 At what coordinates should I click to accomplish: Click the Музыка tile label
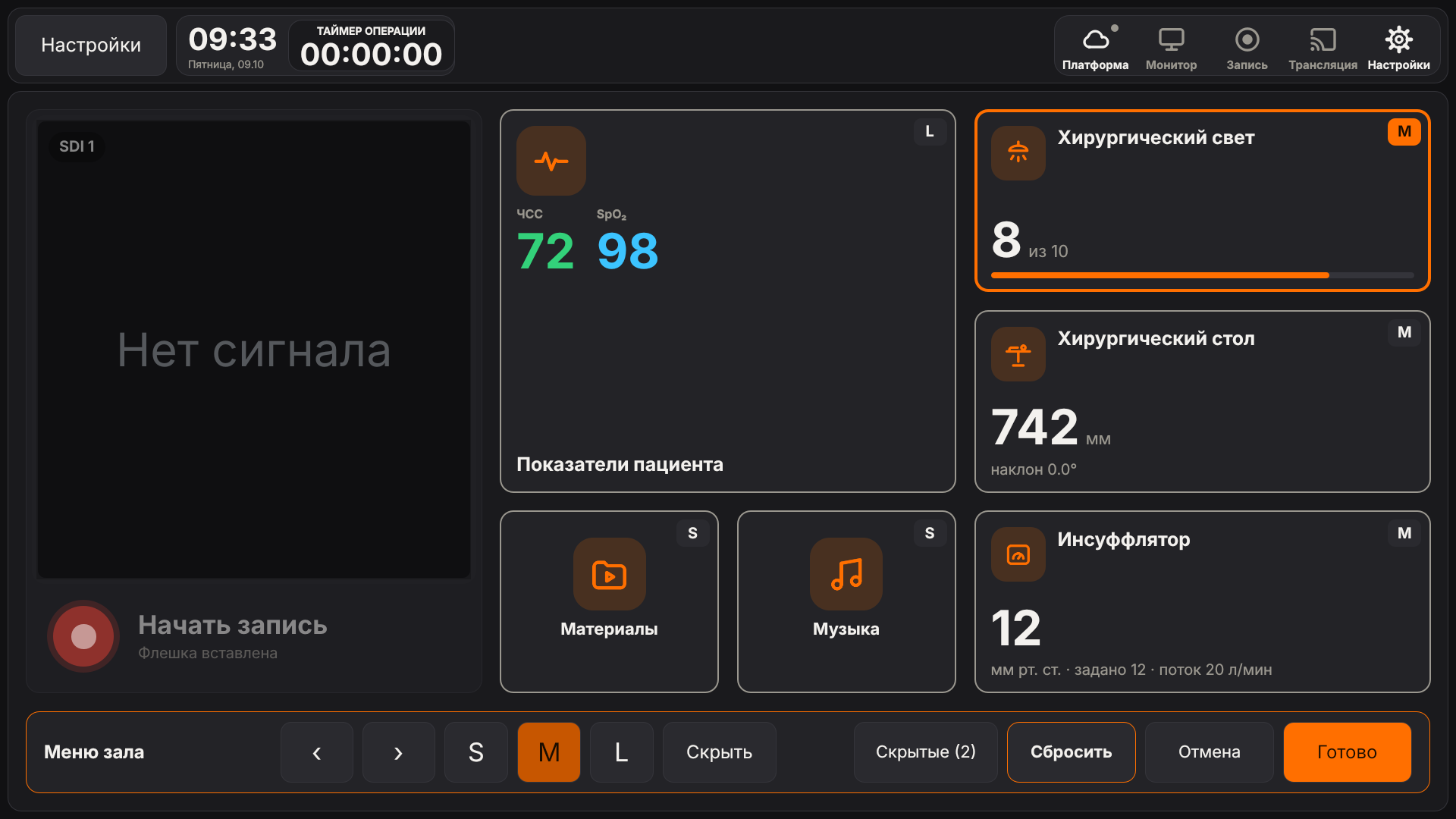pyautogui.click(x=846, y=629)
